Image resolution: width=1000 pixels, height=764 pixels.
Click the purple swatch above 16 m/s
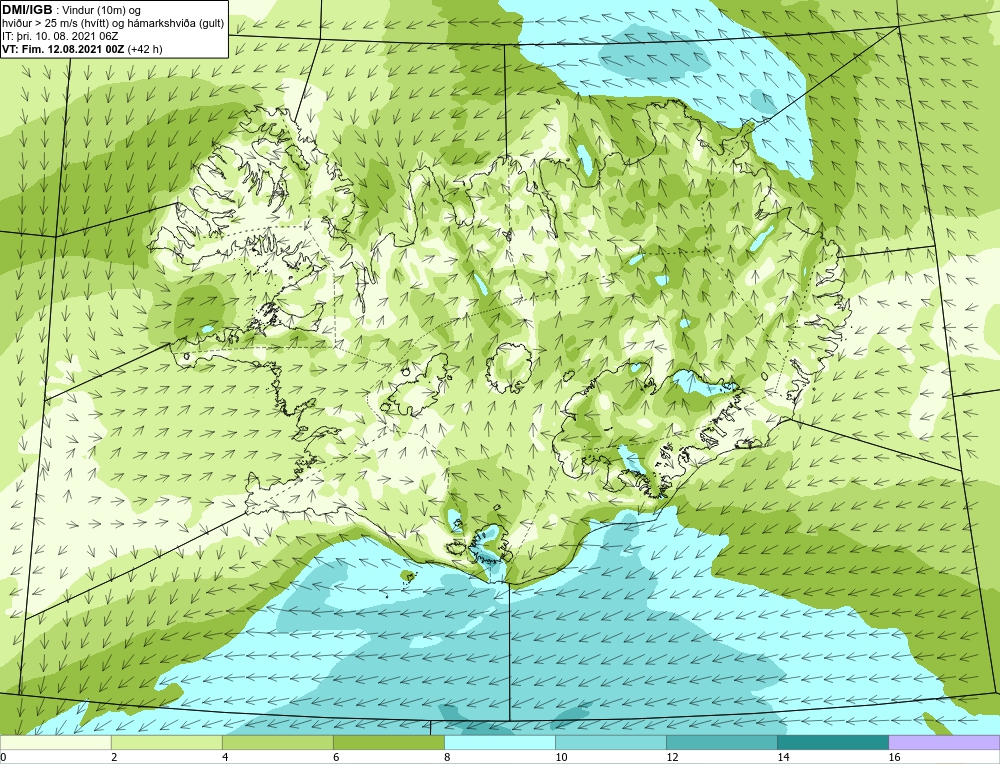click(944, 742)
